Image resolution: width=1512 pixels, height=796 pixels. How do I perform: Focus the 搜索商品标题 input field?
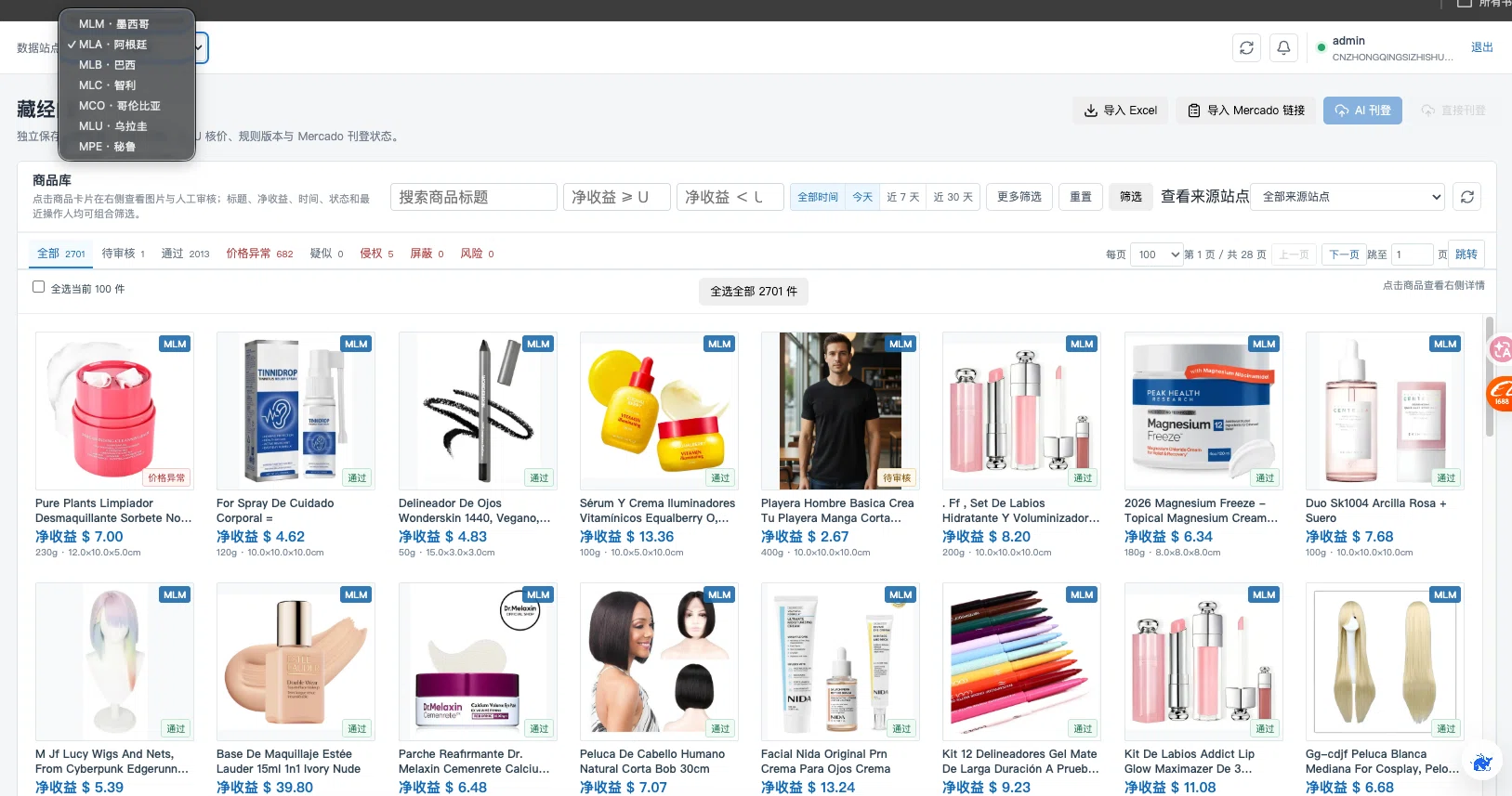coord(474,197)
